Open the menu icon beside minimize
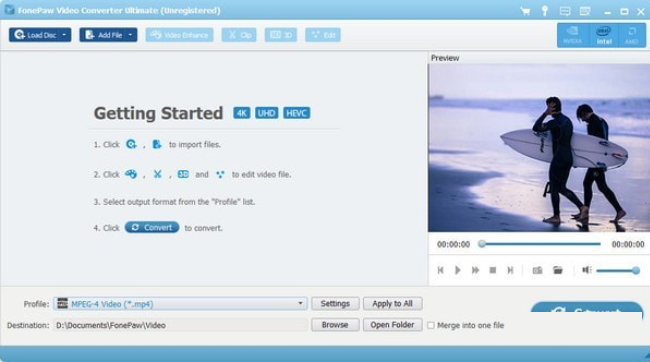 585,11
